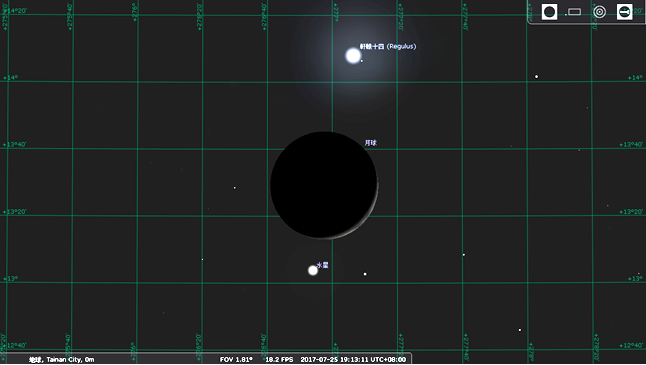Select the star in the lower right corner
646x365 pixels.
point(520,330)
